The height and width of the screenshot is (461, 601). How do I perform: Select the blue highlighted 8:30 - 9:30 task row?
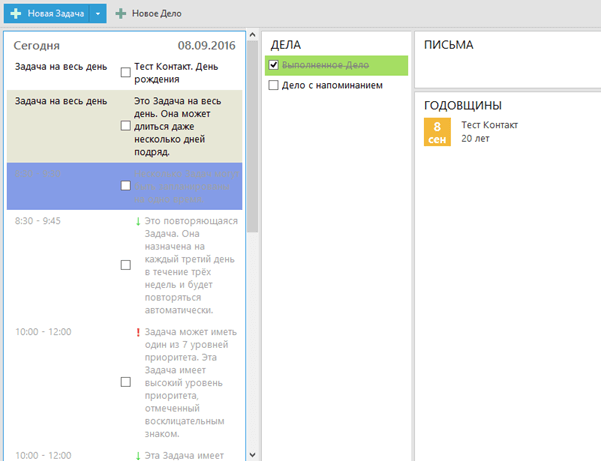[x=125, y=186]
